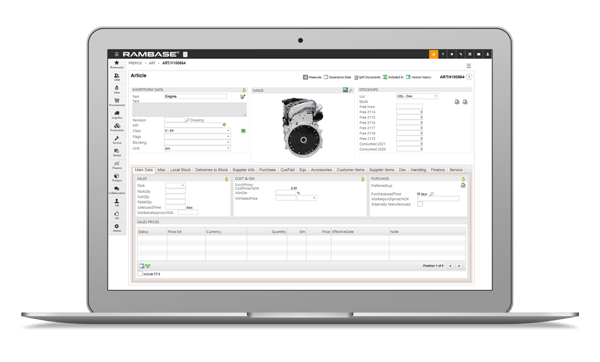Viewport: 600px width, 362px height.
Task: Open the Production module icon
Action: click(x=117, y=127)
